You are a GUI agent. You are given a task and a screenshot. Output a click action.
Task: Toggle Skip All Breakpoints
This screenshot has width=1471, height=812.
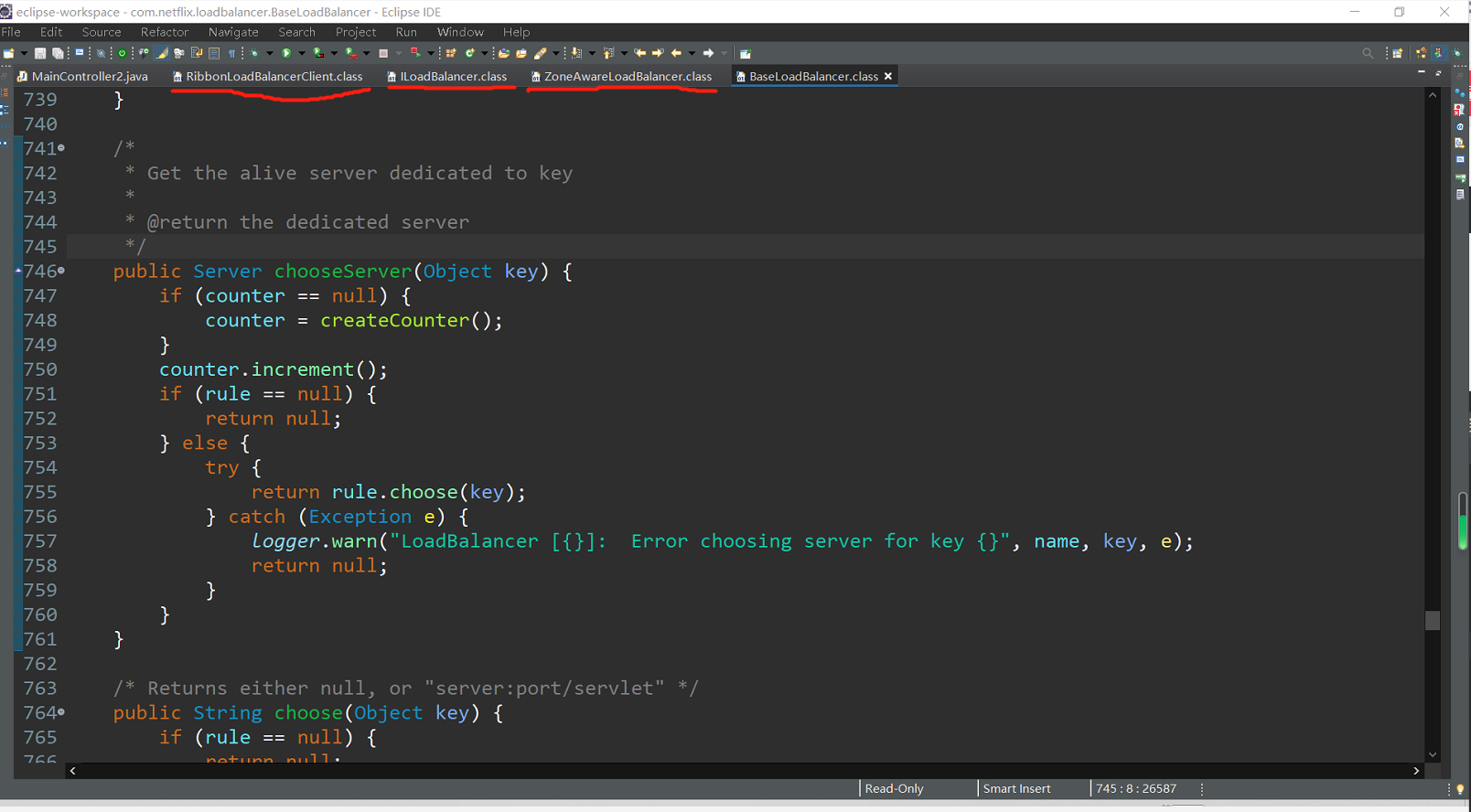click(101, 53)
